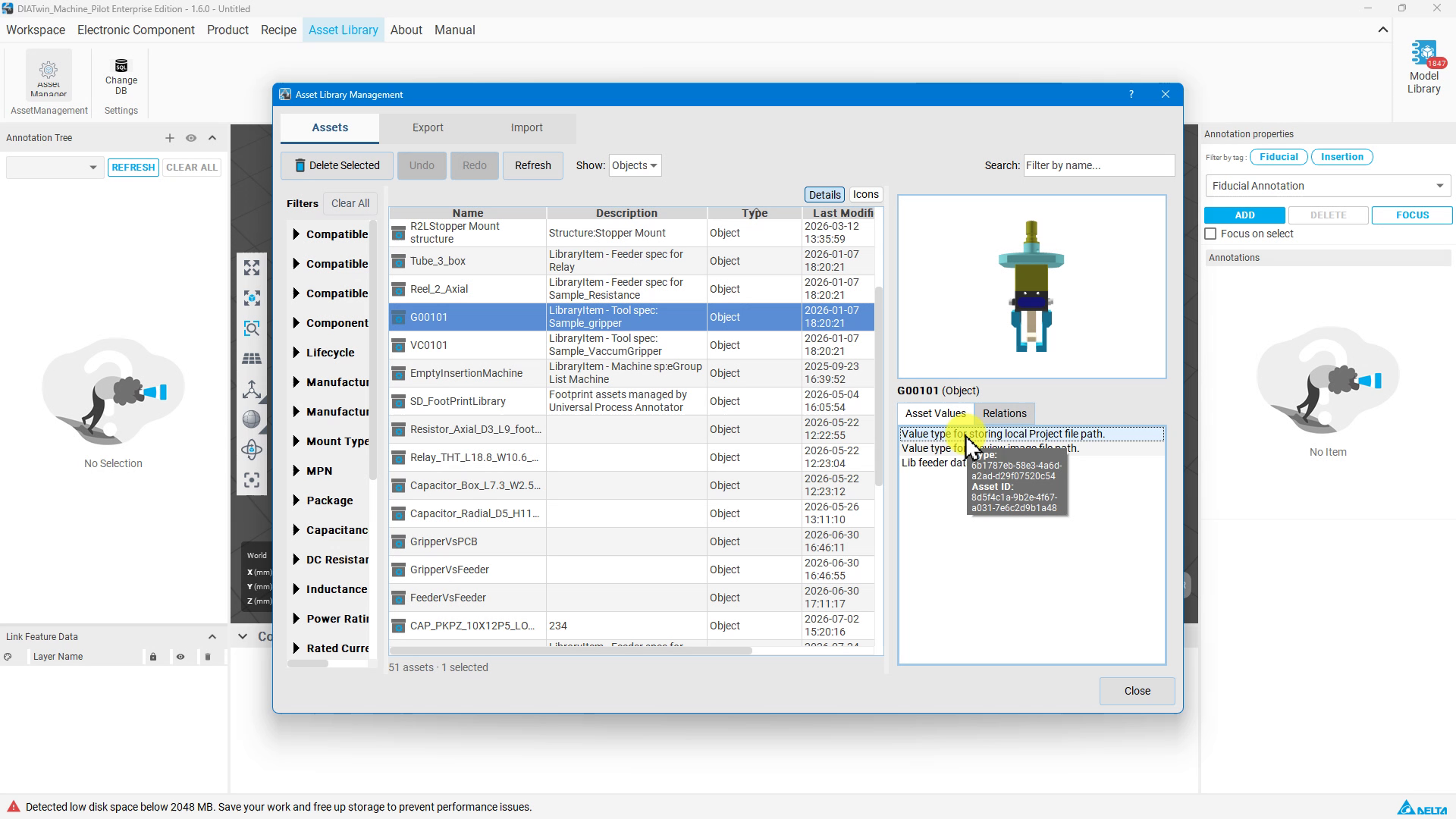Viewport: 1456px width, 819px height.
Task: Add a new annotation in Annotation Tree
Action: 170,138
